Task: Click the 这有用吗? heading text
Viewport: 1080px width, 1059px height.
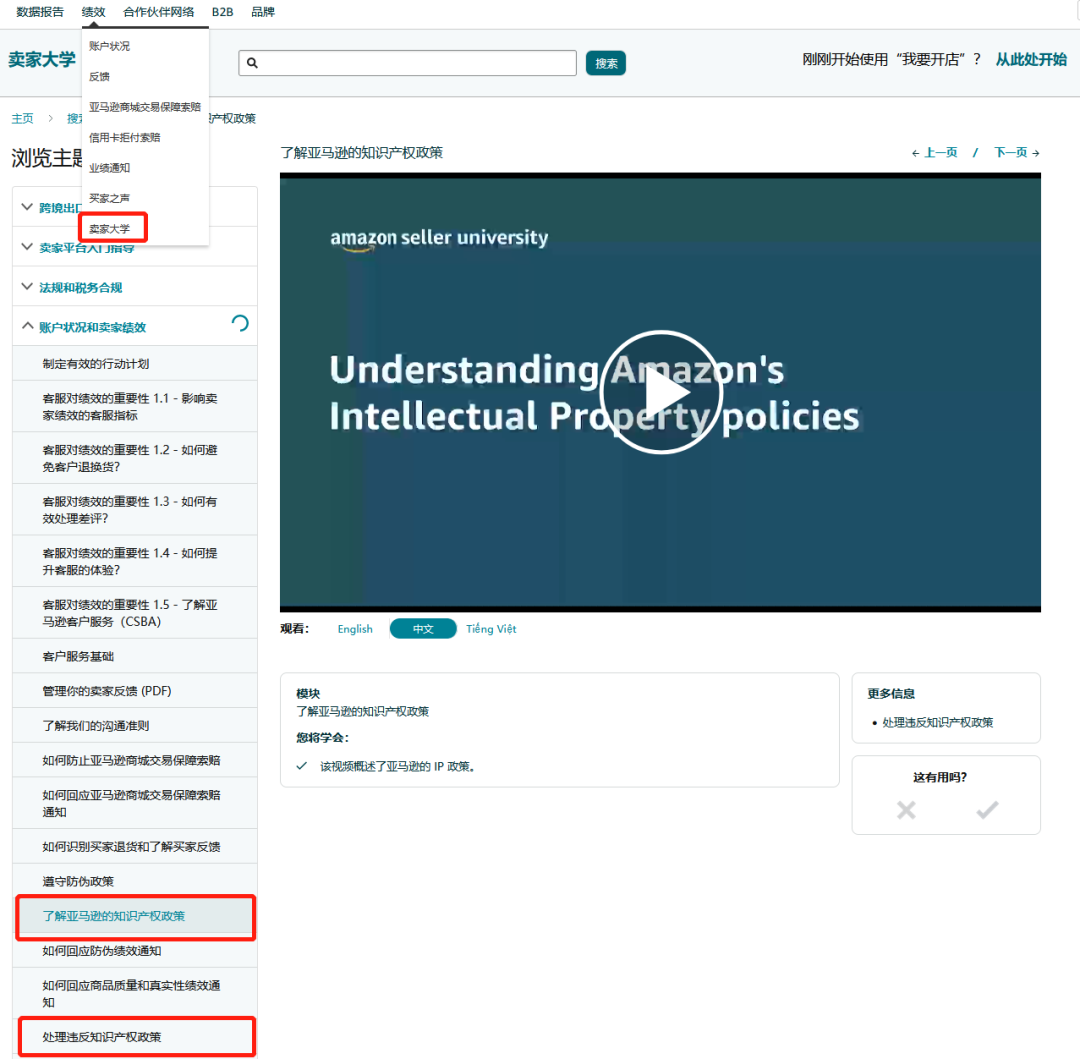Action: [x=939, y=777]
